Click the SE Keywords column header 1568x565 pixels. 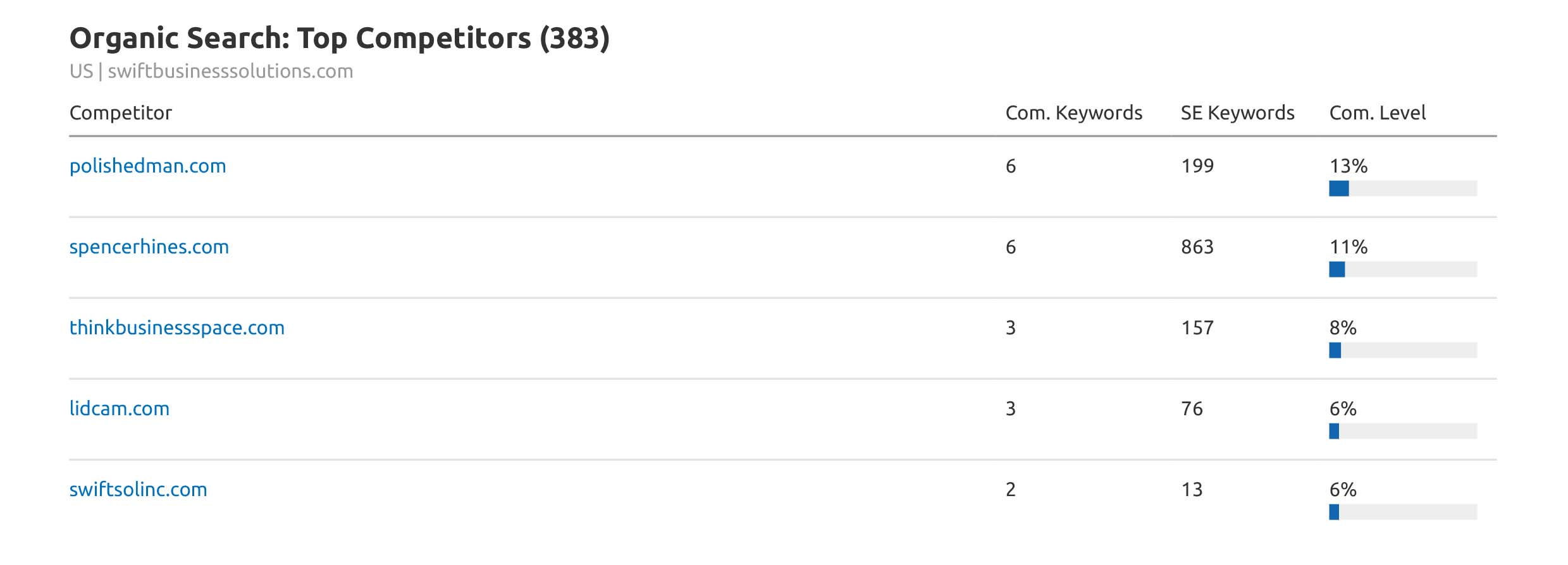[1237, 113]
